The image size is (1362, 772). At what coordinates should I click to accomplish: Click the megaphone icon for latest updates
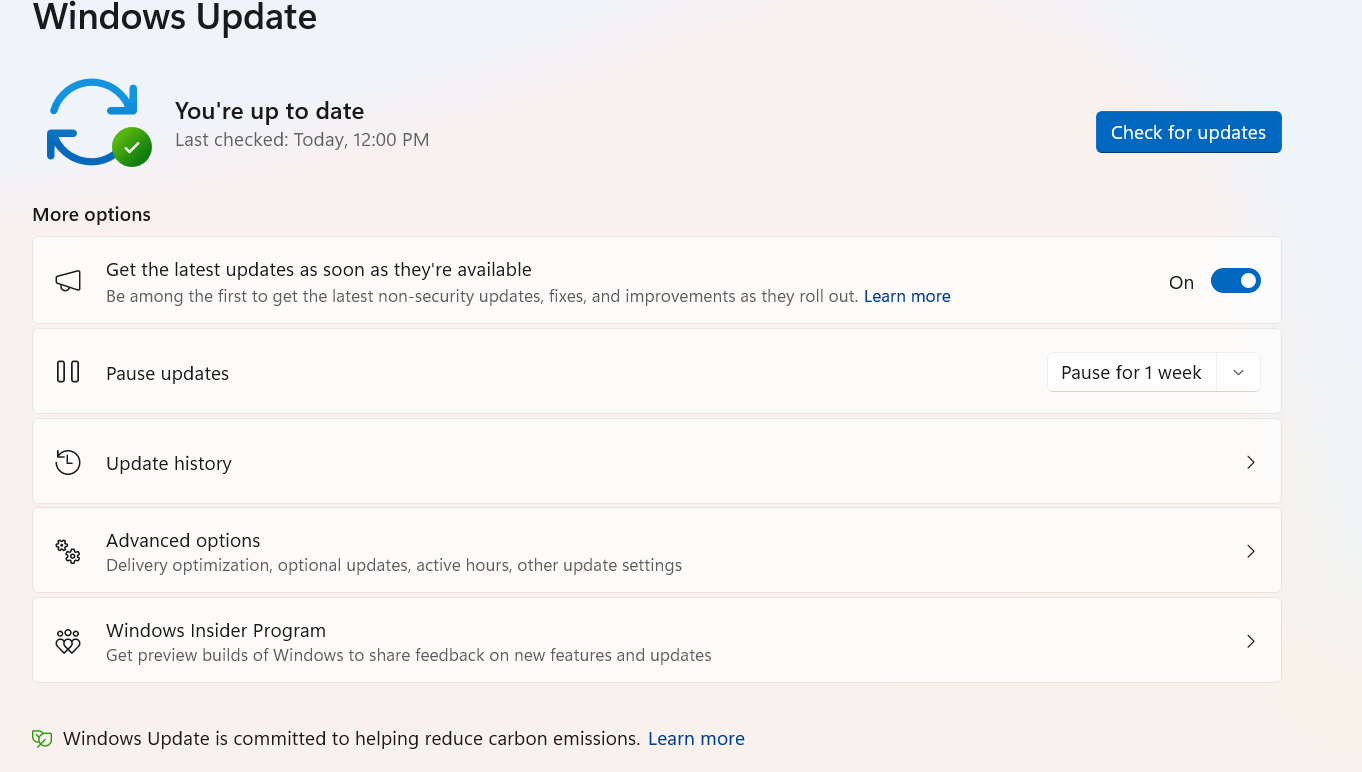tap(67, 280)
